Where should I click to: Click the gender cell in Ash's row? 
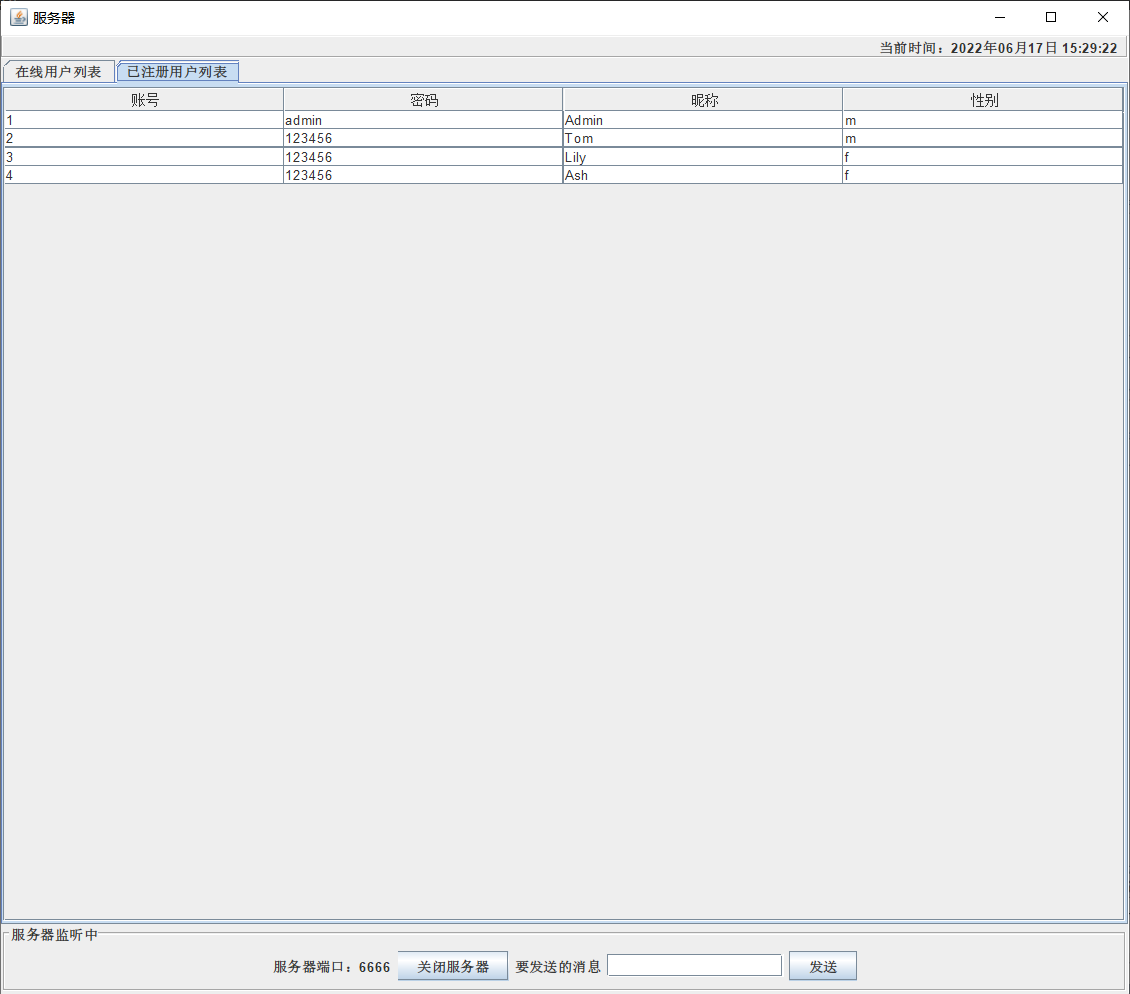click(982, 175)
